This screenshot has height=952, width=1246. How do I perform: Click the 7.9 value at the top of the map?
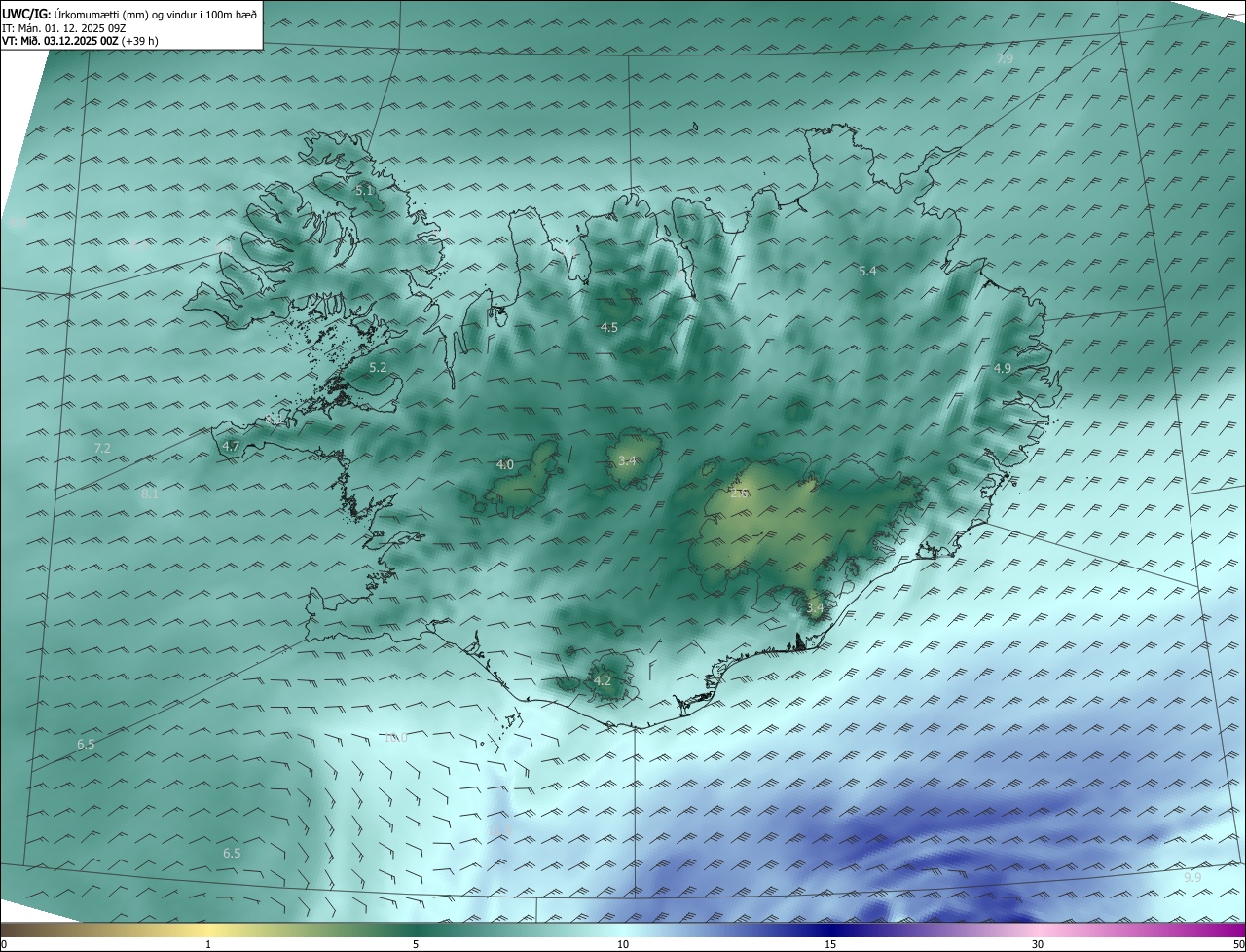tap(1005, 59)
